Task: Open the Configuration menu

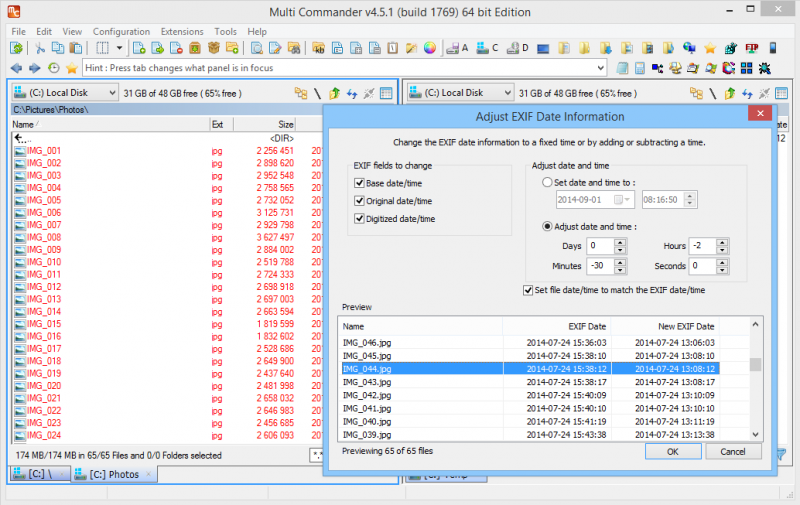Action: pos(121,32)
